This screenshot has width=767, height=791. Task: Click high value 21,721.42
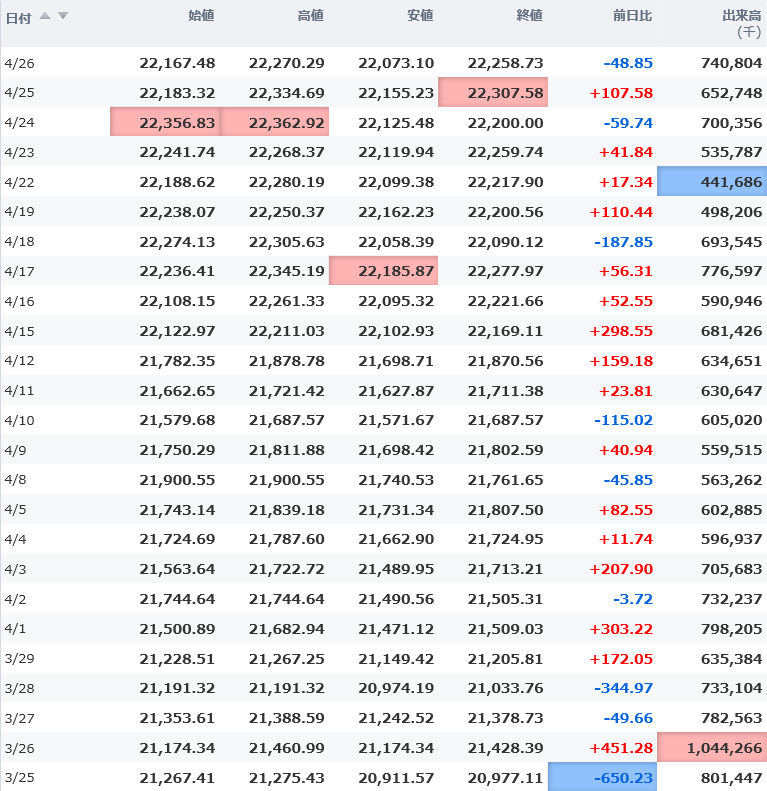coord(287,391)
